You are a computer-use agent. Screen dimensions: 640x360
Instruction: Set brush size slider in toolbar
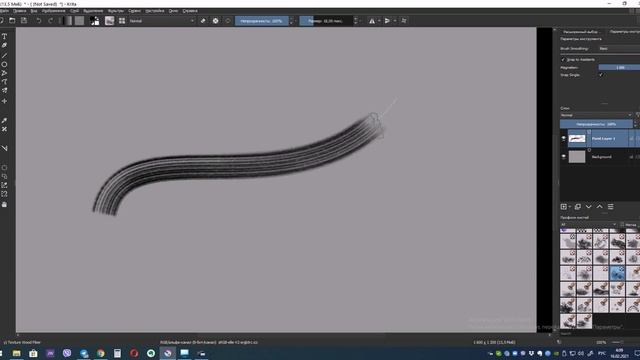click(326, 21)
